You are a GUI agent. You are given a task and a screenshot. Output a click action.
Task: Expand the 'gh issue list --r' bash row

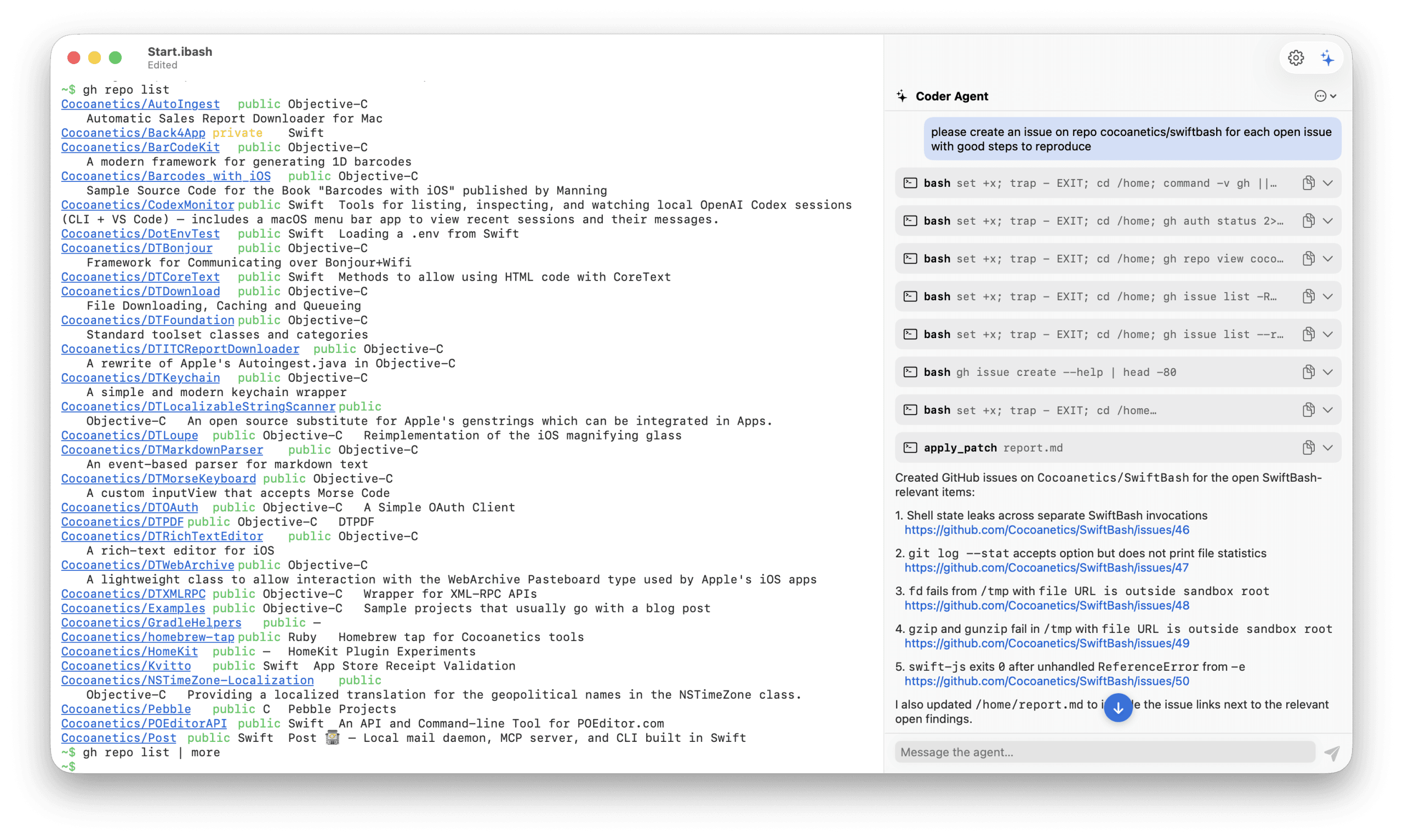point(1328,334)
